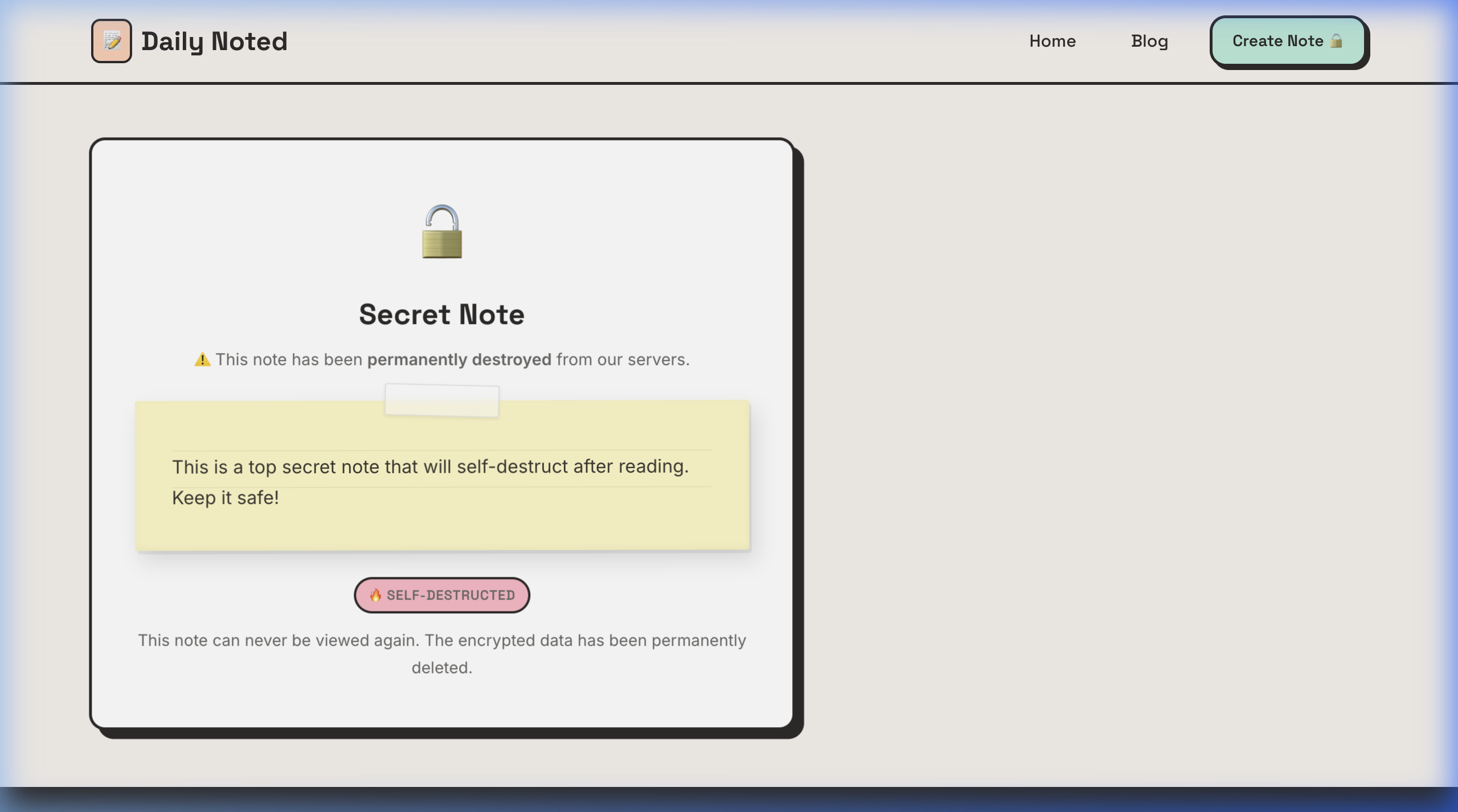Click the lock icon on the Create Note button

pyautogui.click(x=1337, y=40)
